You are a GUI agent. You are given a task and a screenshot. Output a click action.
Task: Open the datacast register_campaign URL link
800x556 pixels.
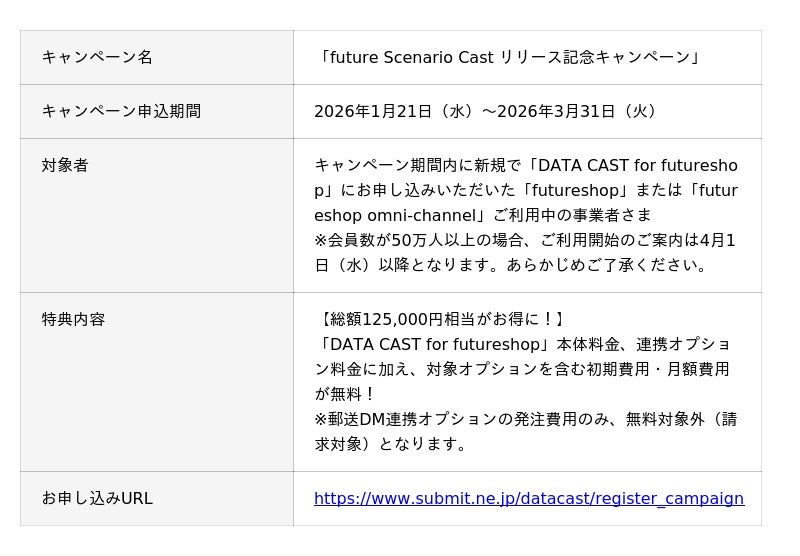[x=528, y=498]
